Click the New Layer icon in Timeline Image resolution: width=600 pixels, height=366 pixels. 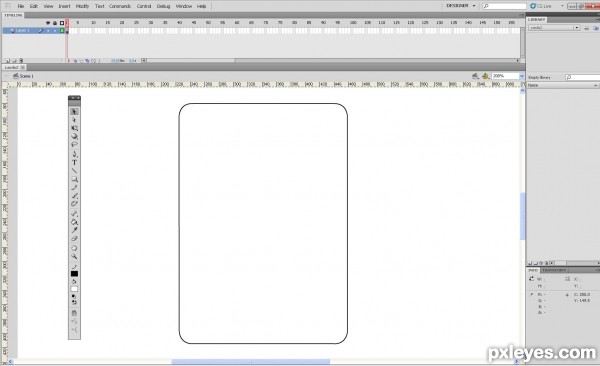coord(7,60)
